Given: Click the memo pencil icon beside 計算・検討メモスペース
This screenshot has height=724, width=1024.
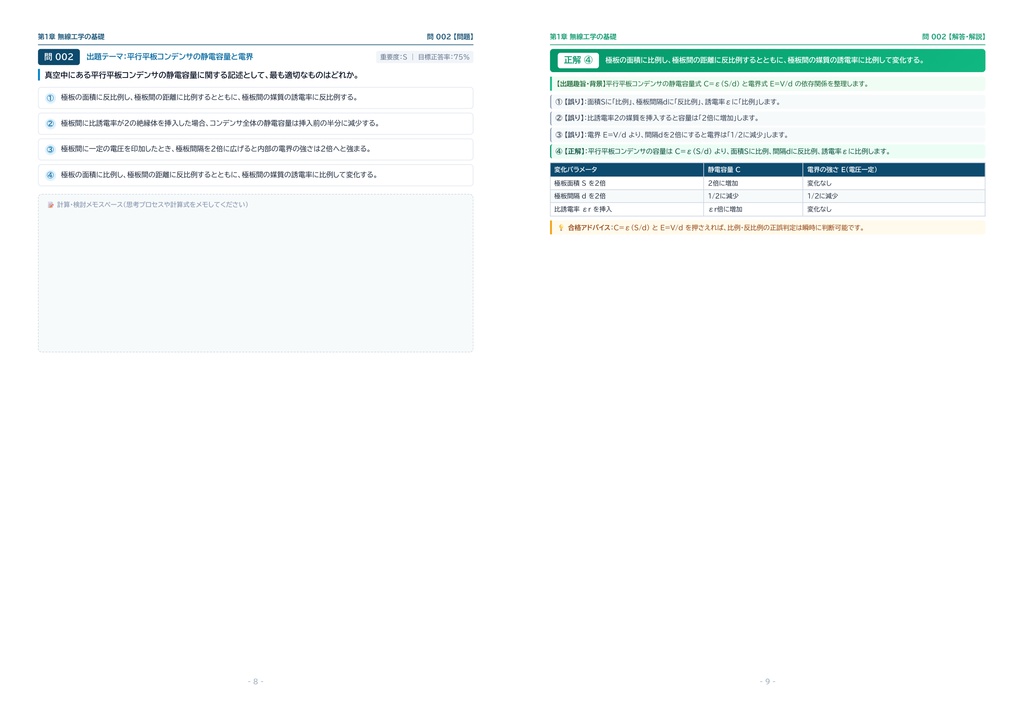Looking at the screenshot, I should 51,205.
